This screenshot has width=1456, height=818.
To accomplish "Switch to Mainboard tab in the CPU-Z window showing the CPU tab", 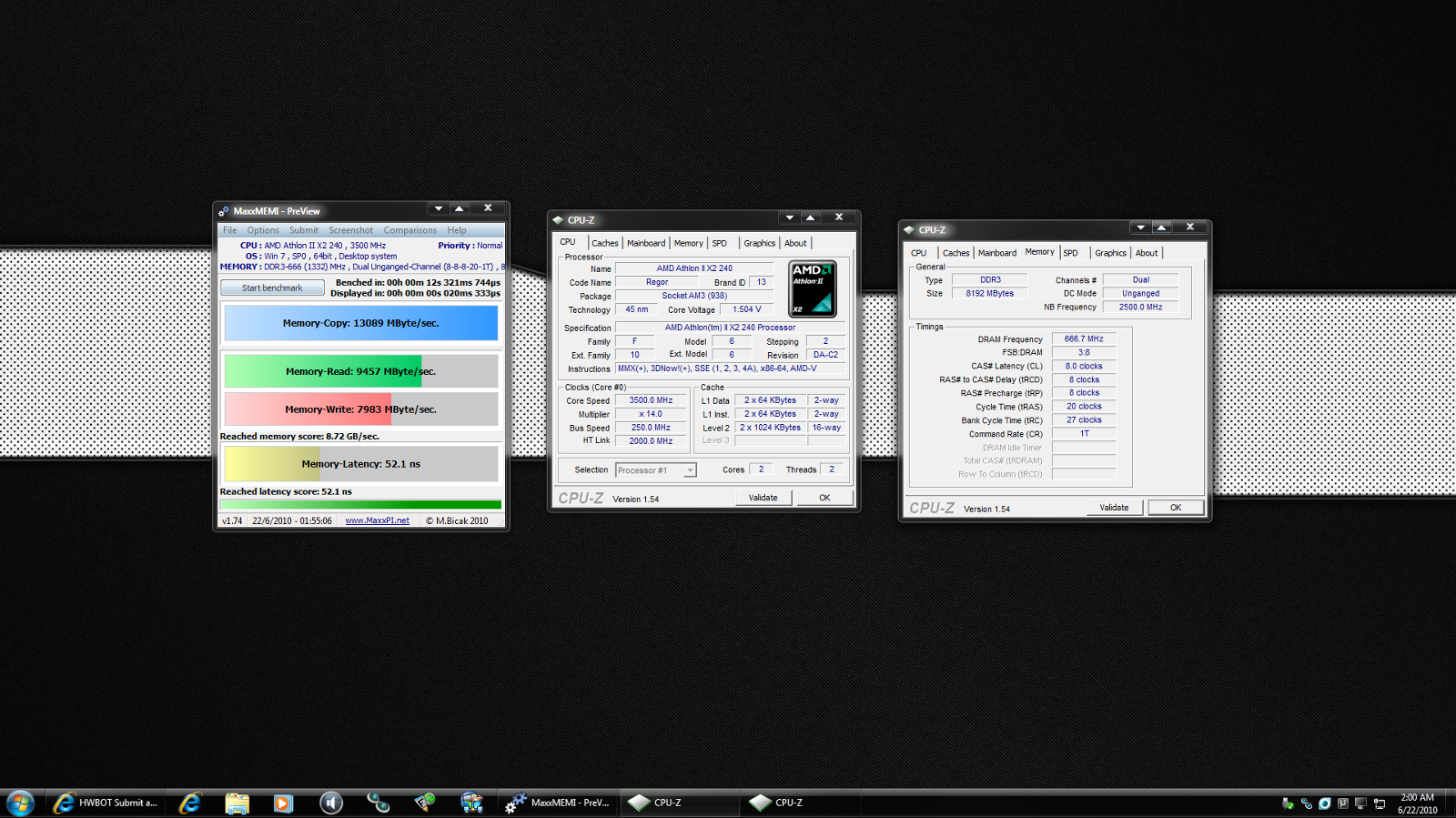I will 646,244.
